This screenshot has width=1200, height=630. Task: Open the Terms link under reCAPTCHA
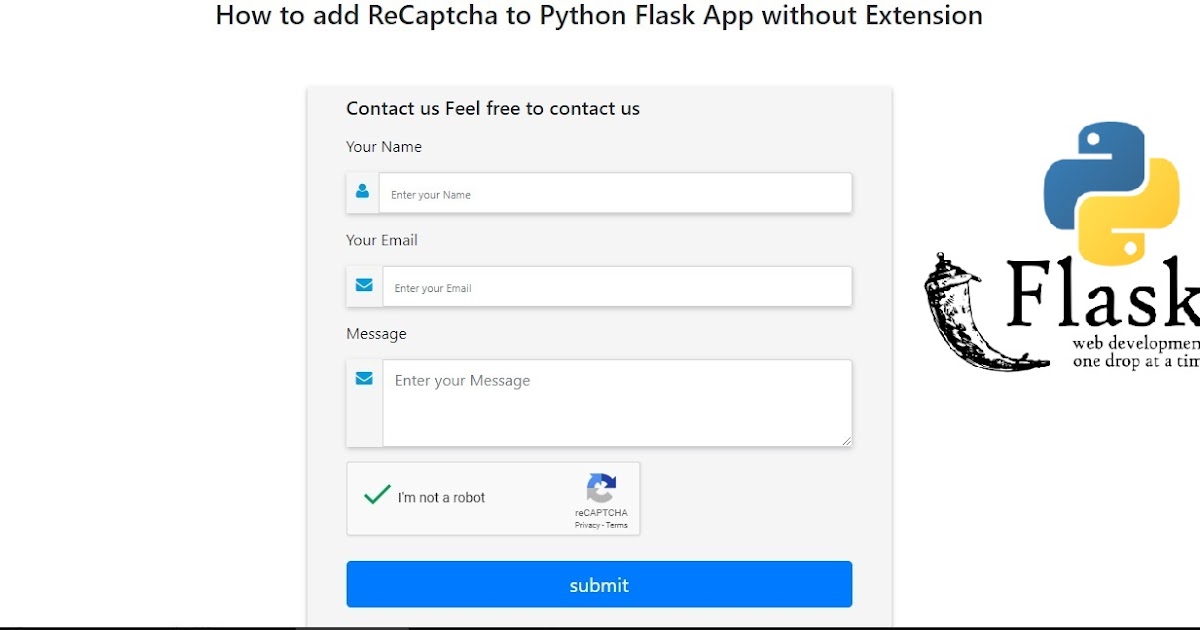coord(617,524)
